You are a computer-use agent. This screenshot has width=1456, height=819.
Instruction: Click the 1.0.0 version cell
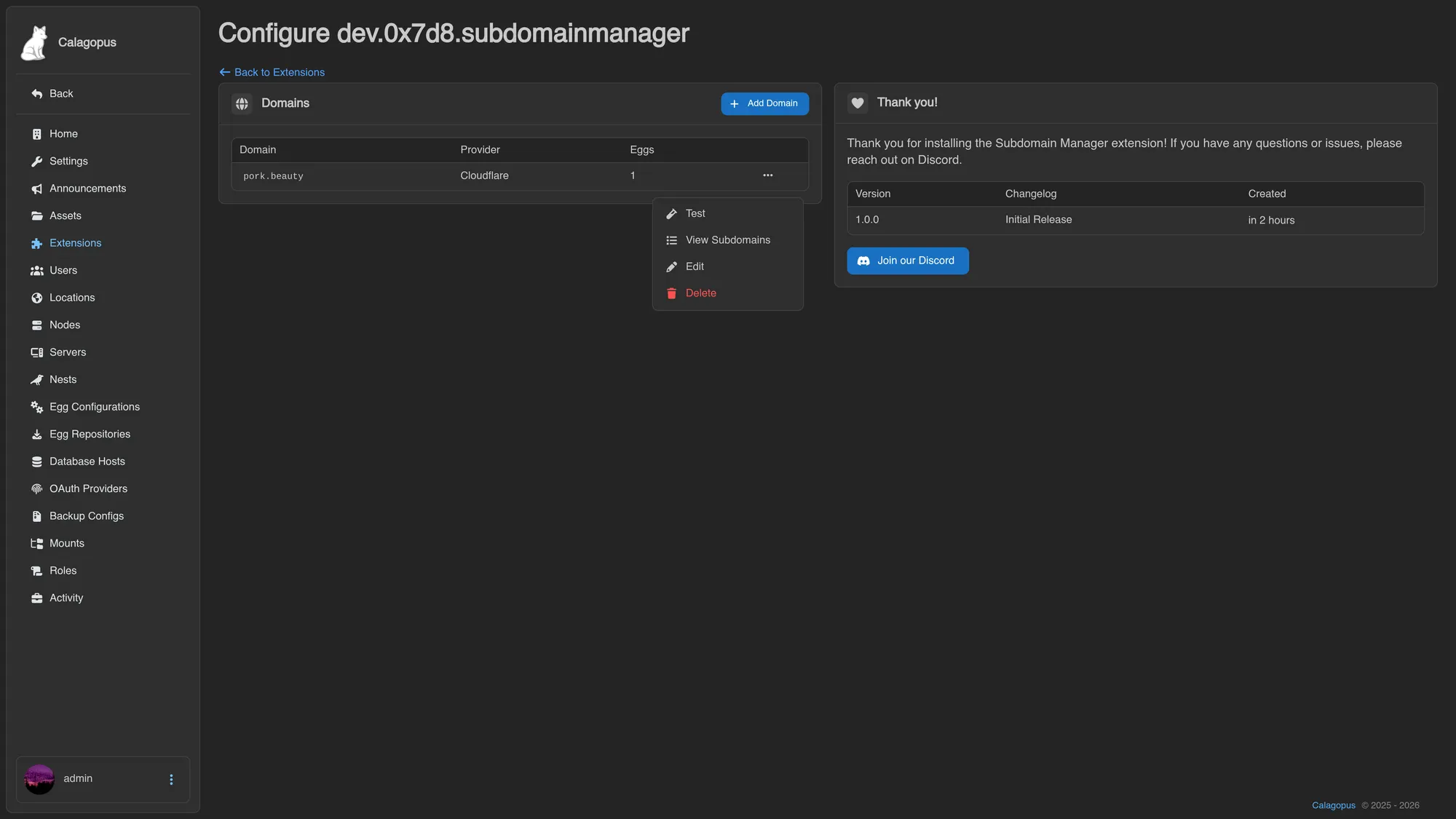867,220
